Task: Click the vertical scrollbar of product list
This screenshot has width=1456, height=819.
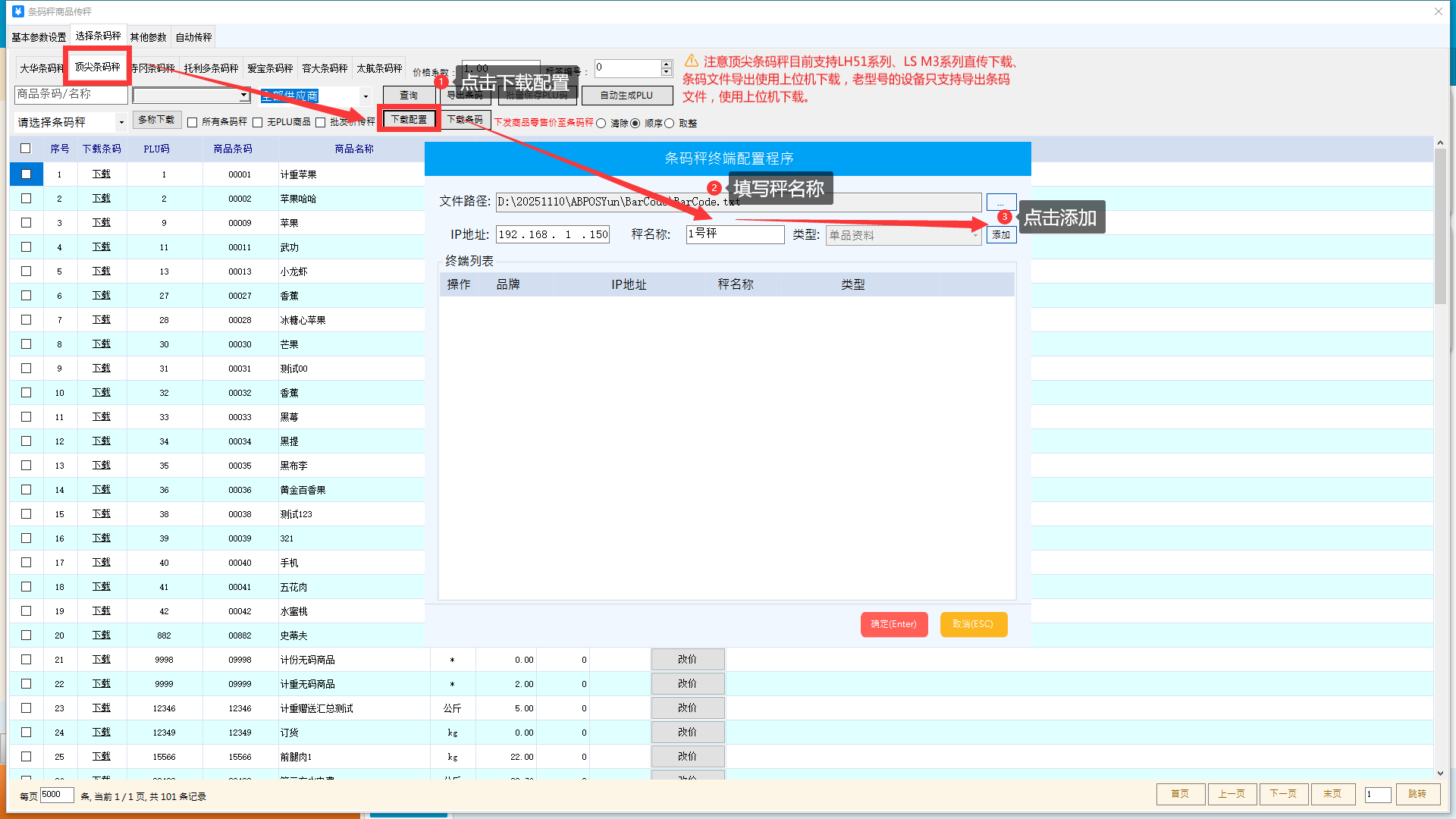Action: 1440,227
